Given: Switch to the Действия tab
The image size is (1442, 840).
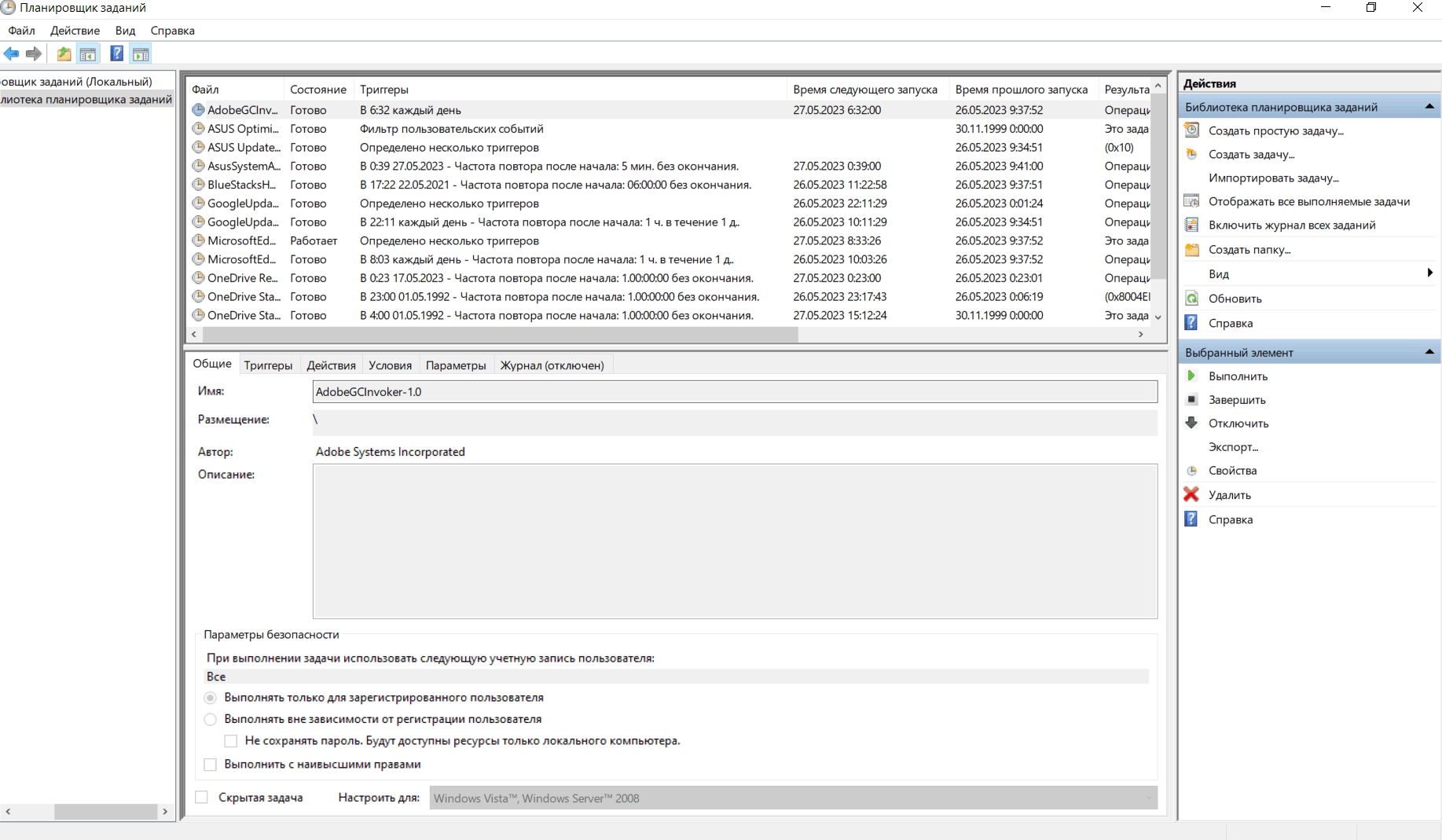Looking at the screenshot, I should 331,365.
